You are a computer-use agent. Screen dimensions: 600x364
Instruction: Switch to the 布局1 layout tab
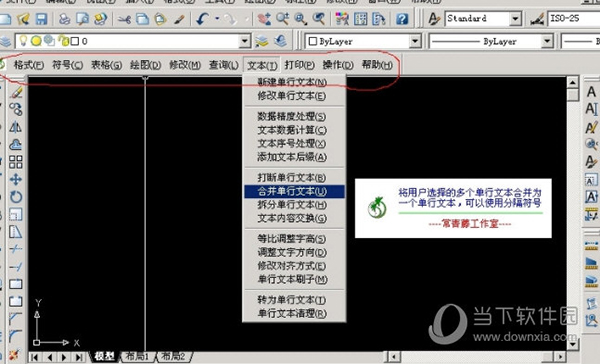coord(137,356)
